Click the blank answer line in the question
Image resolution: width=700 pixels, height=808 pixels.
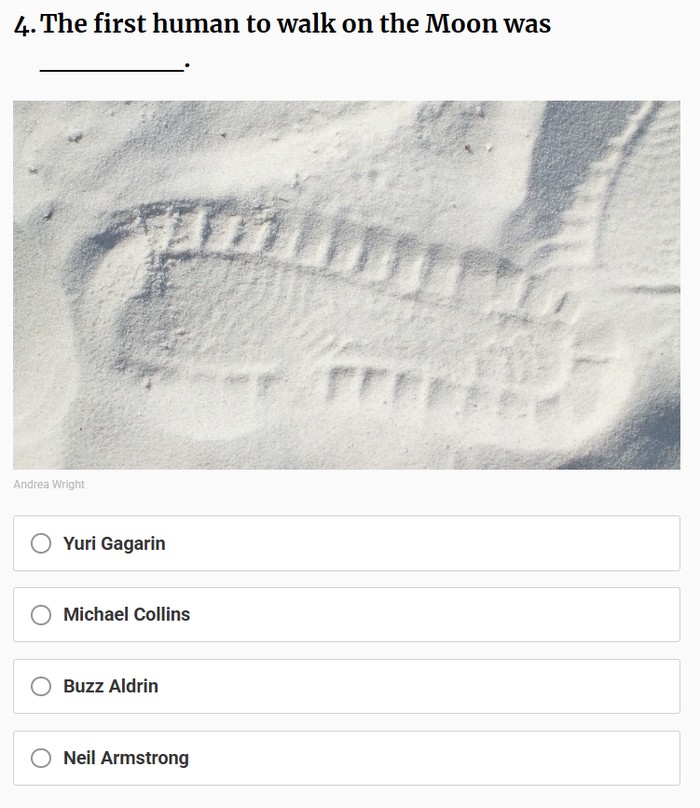click(x=111, y=68)
